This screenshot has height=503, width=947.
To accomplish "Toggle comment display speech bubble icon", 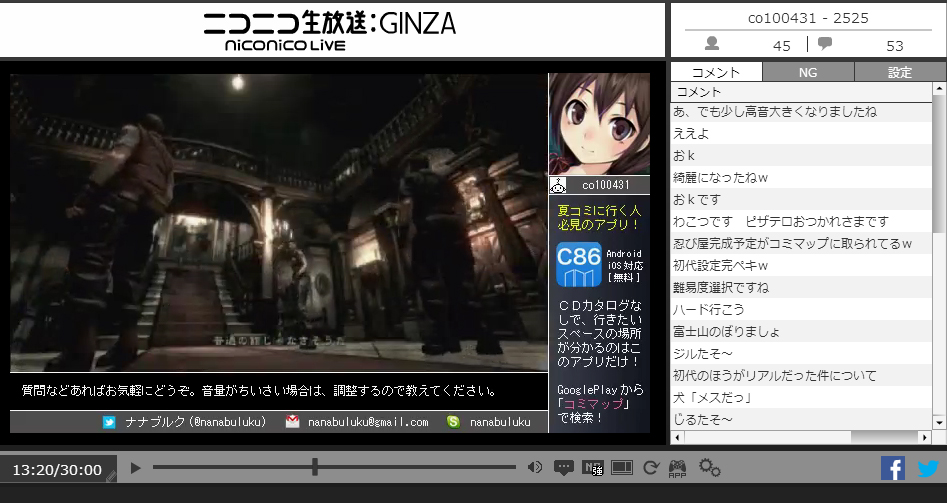I will pos(563,468).
